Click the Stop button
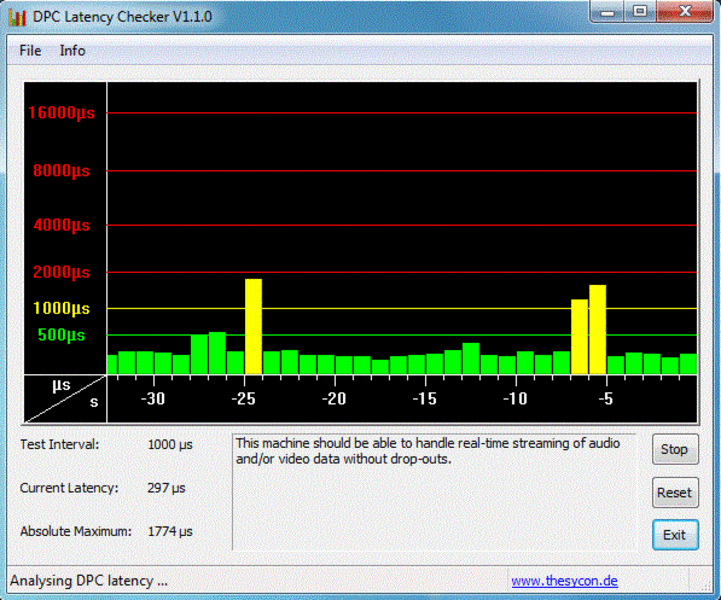The image size is (721, 600). coord(675,449)
